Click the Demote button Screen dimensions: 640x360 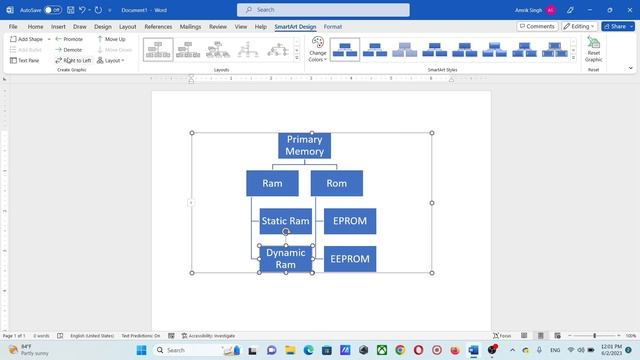(x=69, y=50)
